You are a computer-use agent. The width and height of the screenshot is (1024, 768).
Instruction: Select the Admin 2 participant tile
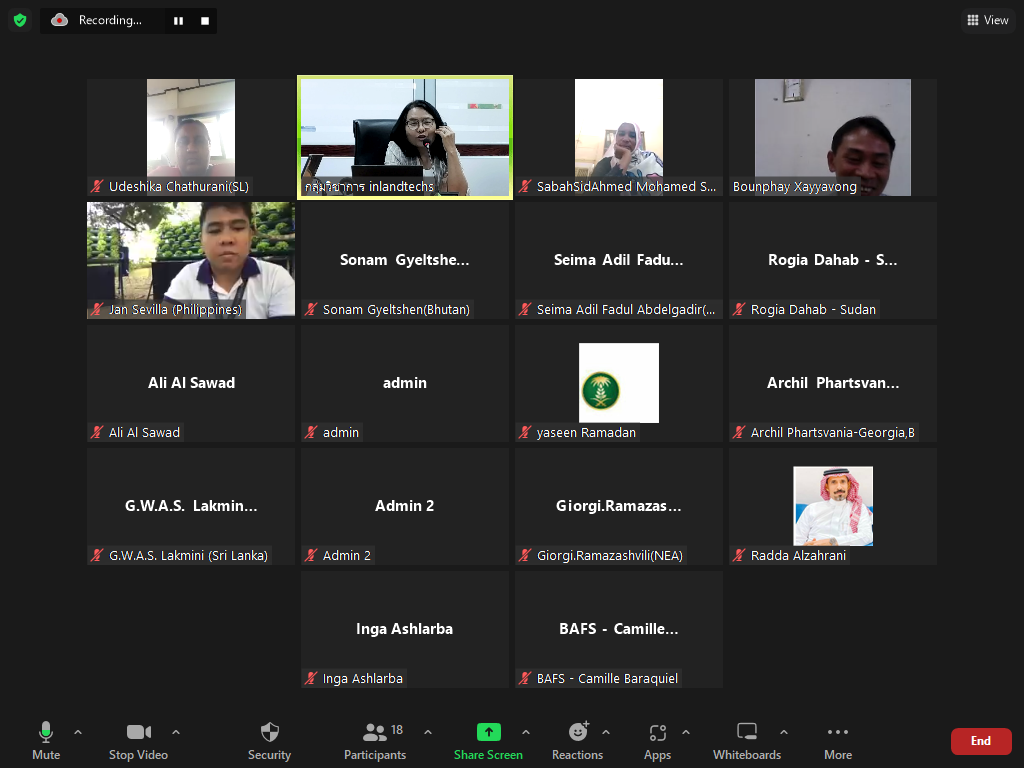(x=405, y=506)
